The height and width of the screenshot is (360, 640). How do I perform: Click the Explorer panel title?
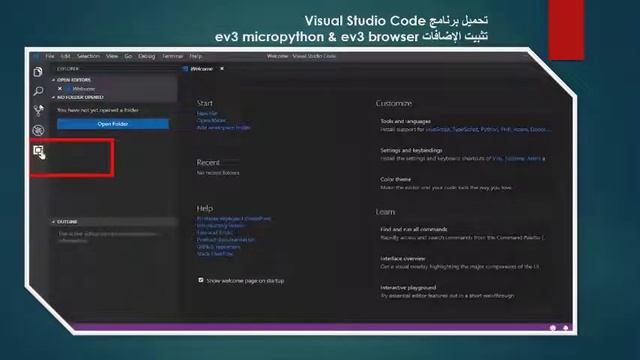68,69
